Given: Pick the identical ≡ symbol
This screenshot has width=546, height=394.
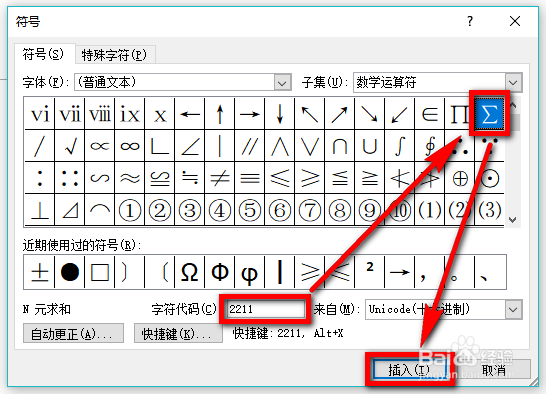Looking at the screenshot, I should (250, 178).
